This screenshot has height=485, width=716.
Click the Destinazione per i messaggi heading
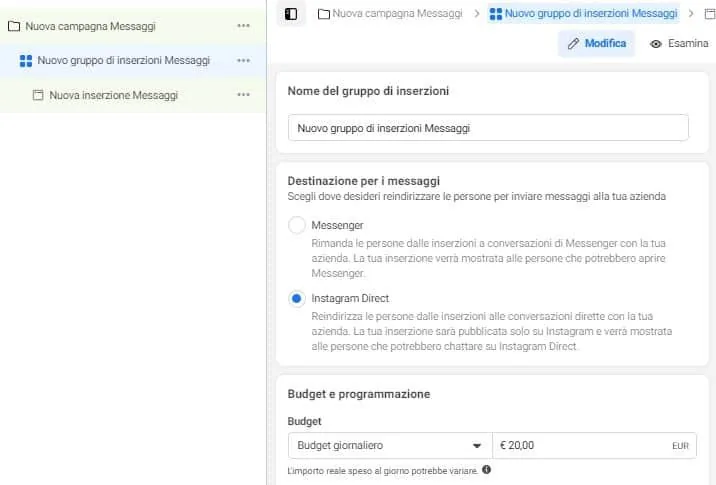tap(364, 181)
